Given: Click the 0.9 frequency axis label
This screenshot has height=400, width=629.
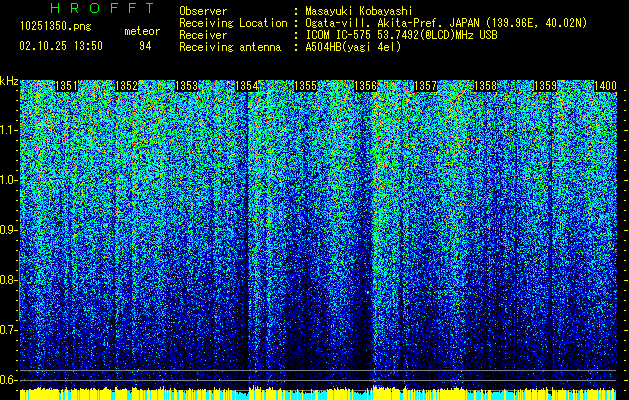Looking at the screenshot, I should [x=8, y=230].
